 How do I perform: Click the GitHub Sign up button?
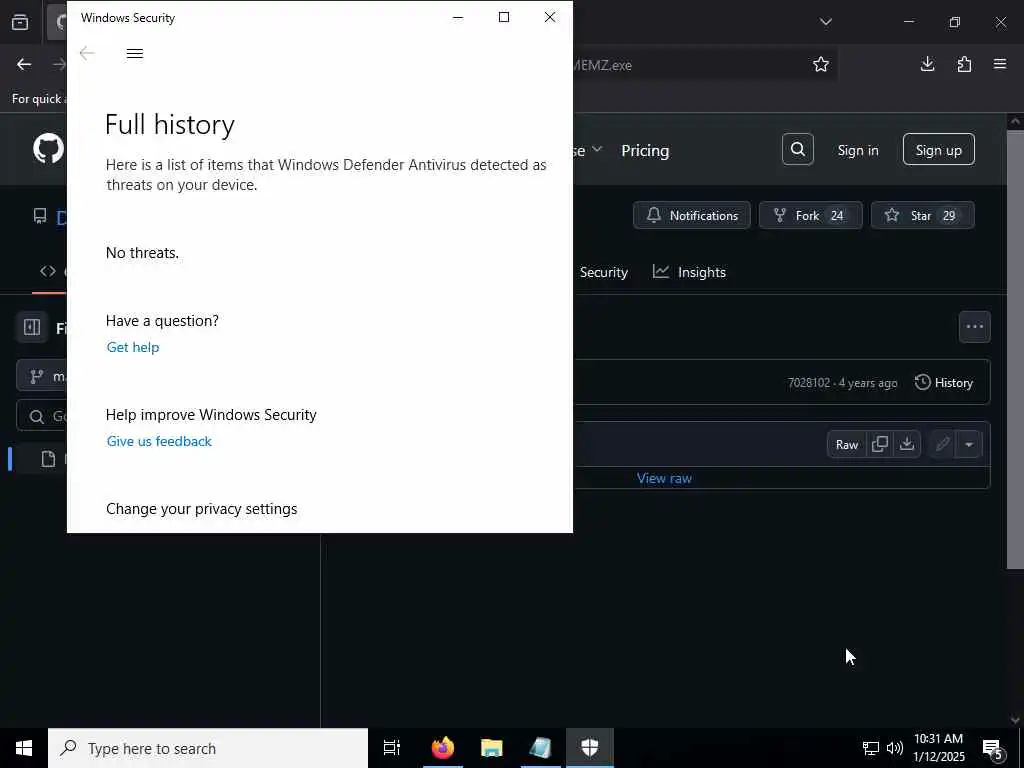(938, 150)
